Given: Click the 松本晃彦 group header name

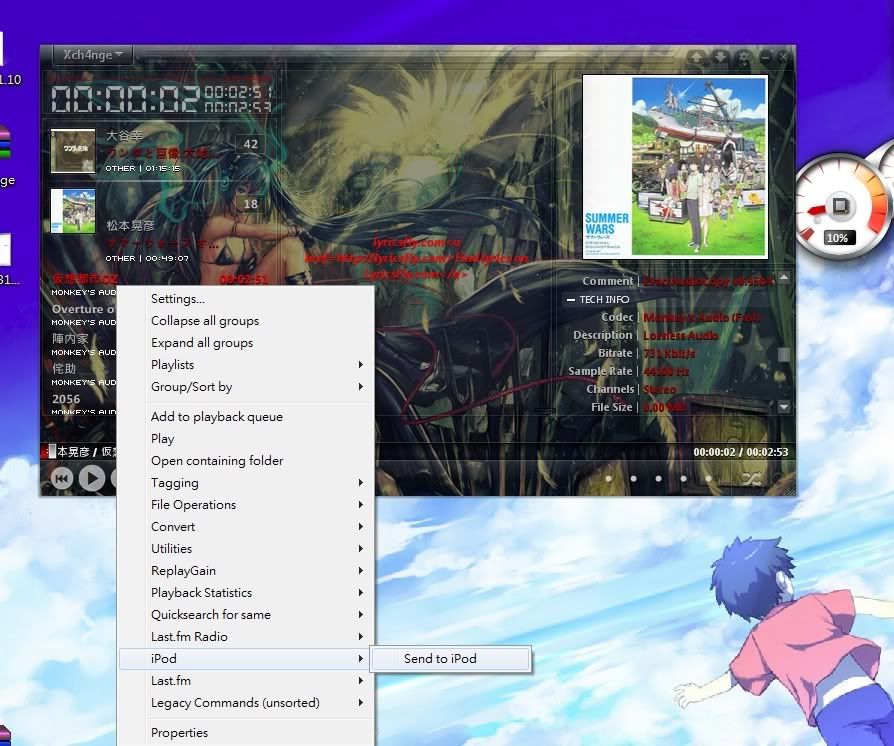Looking at the screenshot, I should (131, 226).
